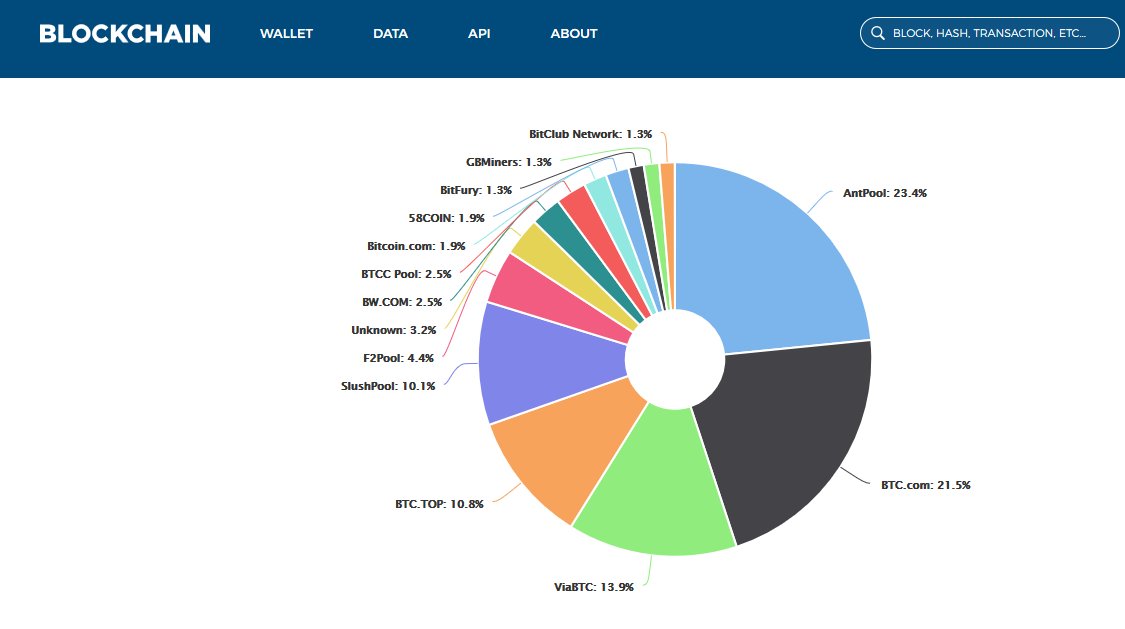Open the ABOUT menu
This screenshot has height=629, width=1125.
click(574, 34)
